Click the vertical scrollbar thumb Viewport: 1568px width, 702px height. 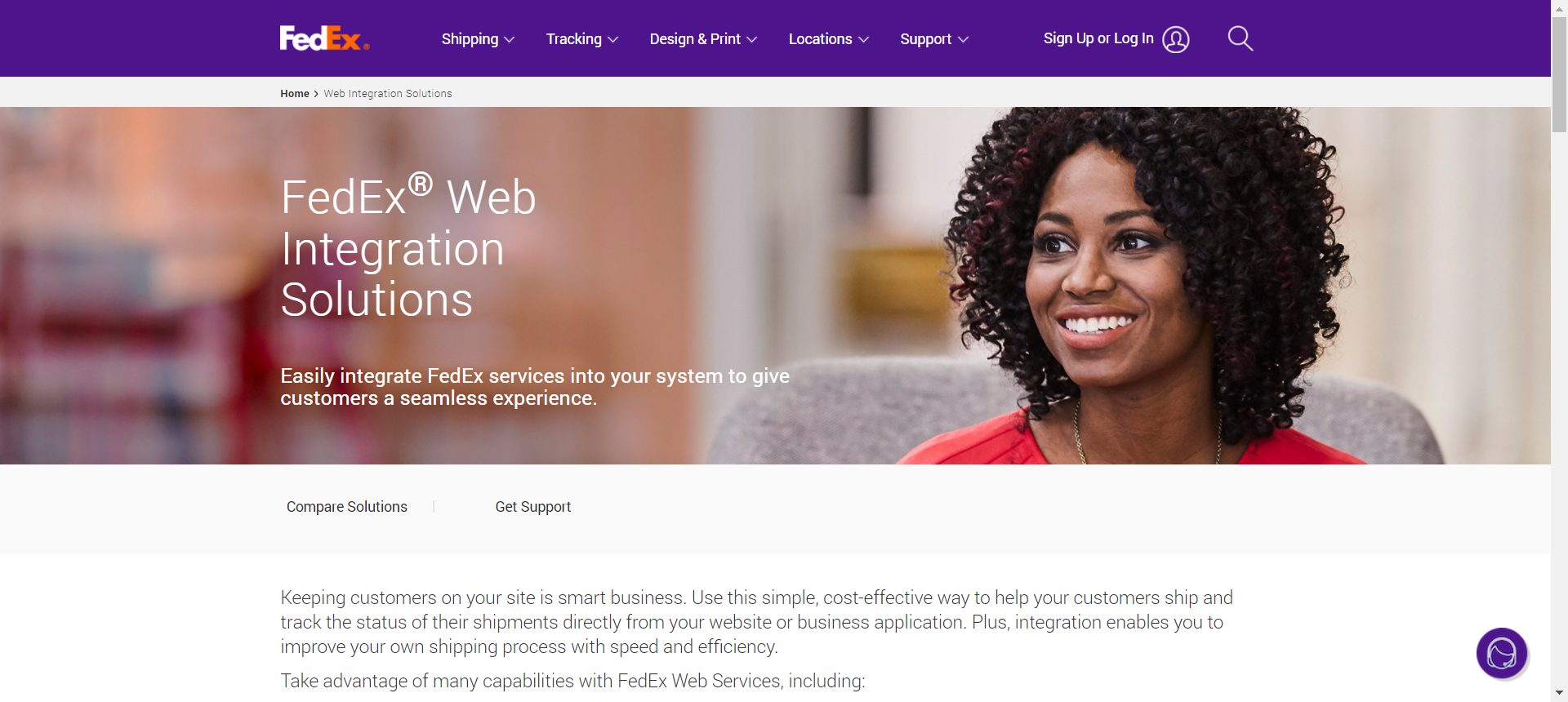coord(1559,73)
